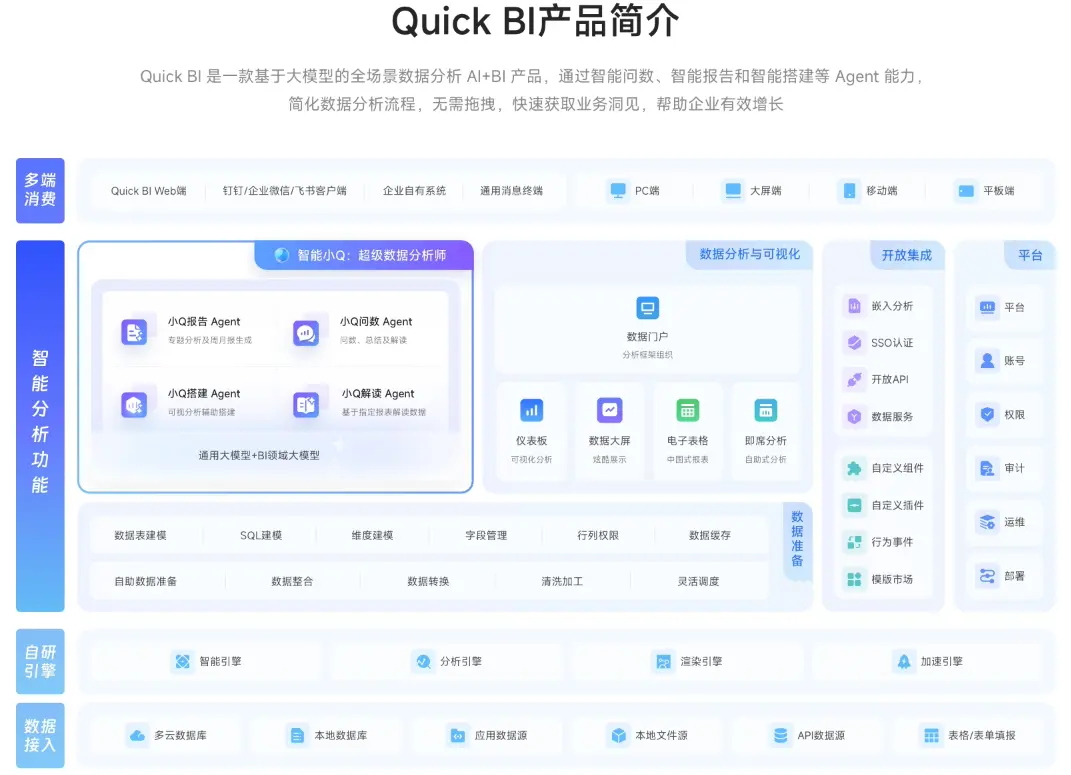The height and width of the screenshot is (775, 1071).
Task: Click the 渲染引擎 icon
Action: point(663,662)
